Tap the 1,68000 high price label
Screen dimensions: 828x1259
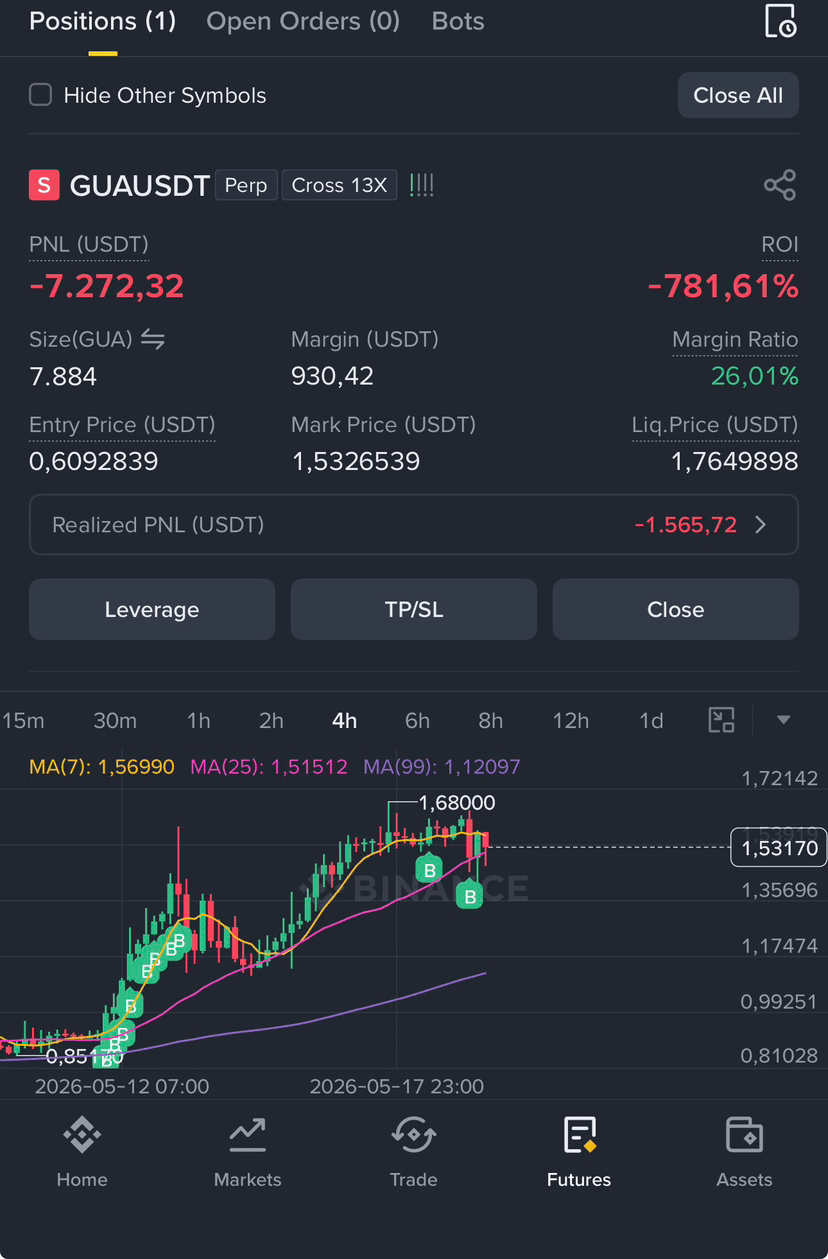click(x=457, y=803)
